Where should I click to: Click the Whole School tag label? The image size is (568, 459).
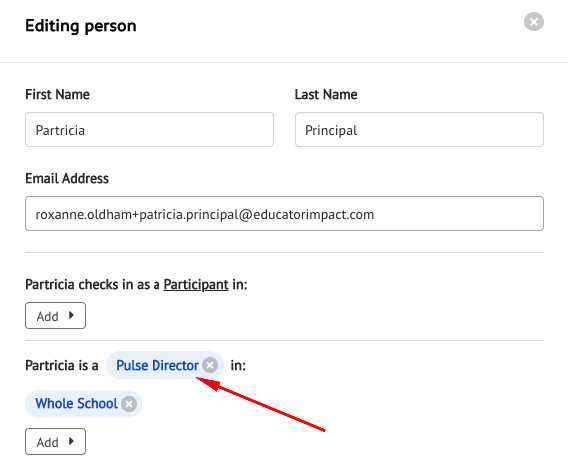(x=76, y=404)
